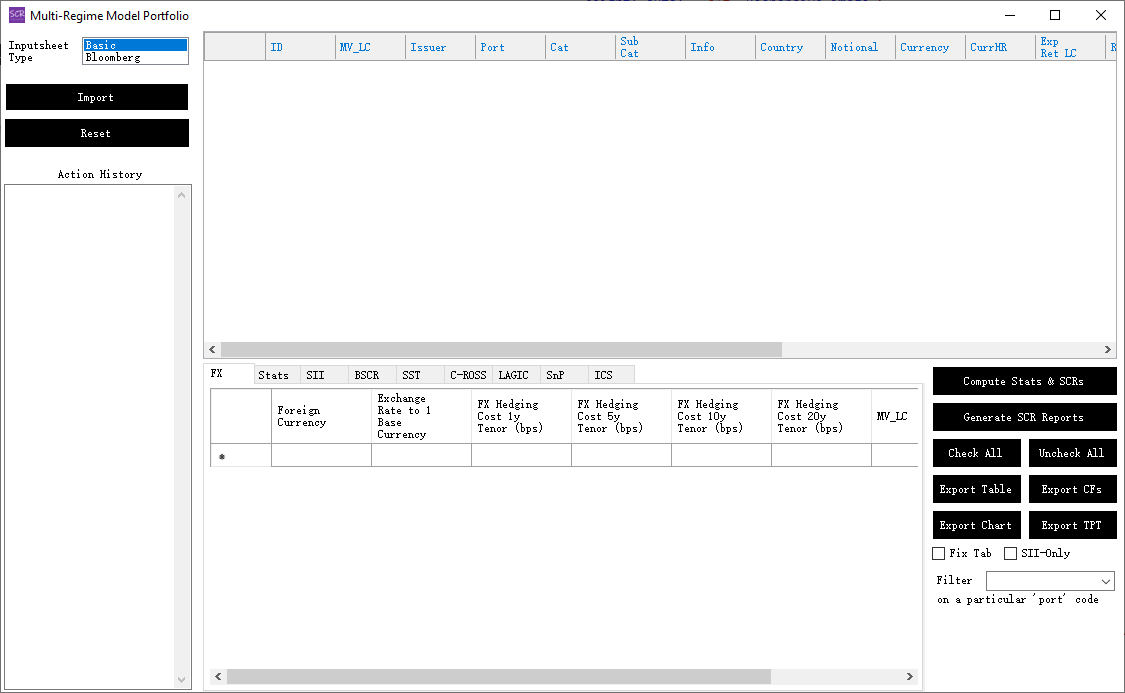Click the Foreign Currency empty cell
Viewport: 1125px width, 693px height.
[321, 456]
